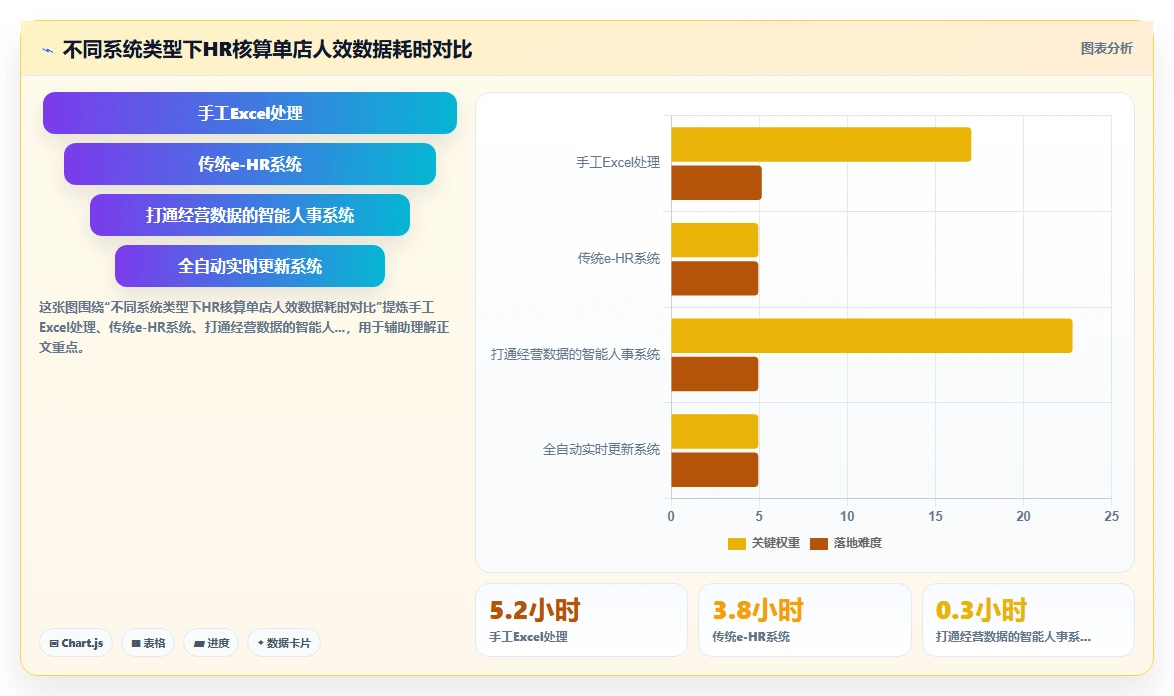The image size is (1174, 696).
Task: Click y-axis label 全自动实时更新系统 in chart
Action: pyautogui.click(x=601, y=449)
